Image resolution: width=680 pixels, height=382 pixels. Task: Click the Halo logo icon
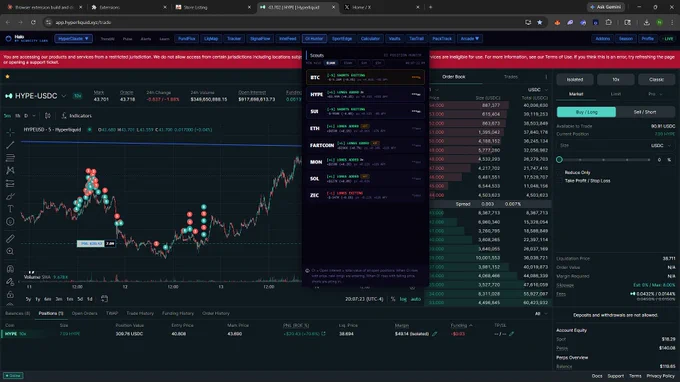pos(8,39)
